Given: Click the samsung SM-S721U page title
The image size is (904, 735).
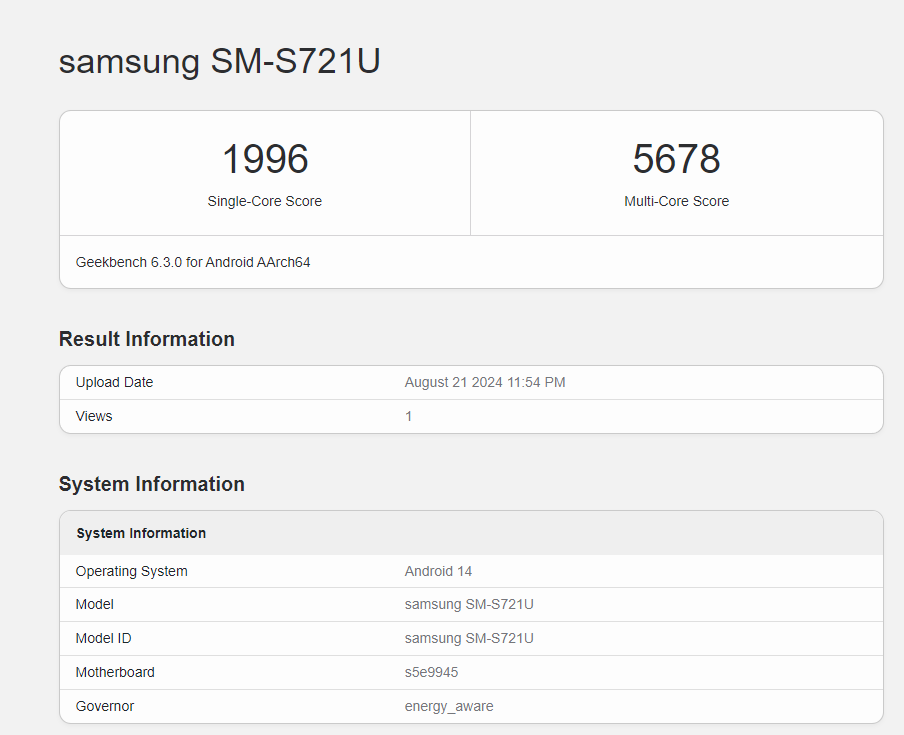Looking at the screenshot, I should (x=219, y=61).
